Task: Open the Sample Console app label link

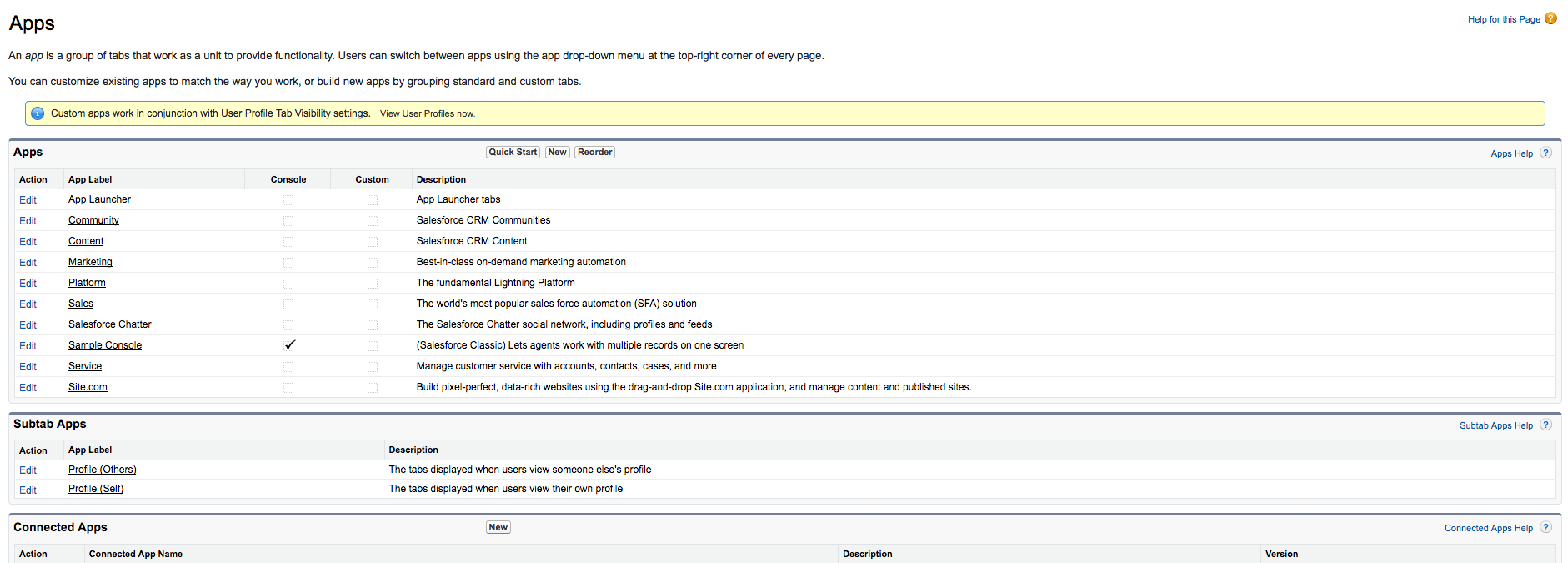Action: 105,345
